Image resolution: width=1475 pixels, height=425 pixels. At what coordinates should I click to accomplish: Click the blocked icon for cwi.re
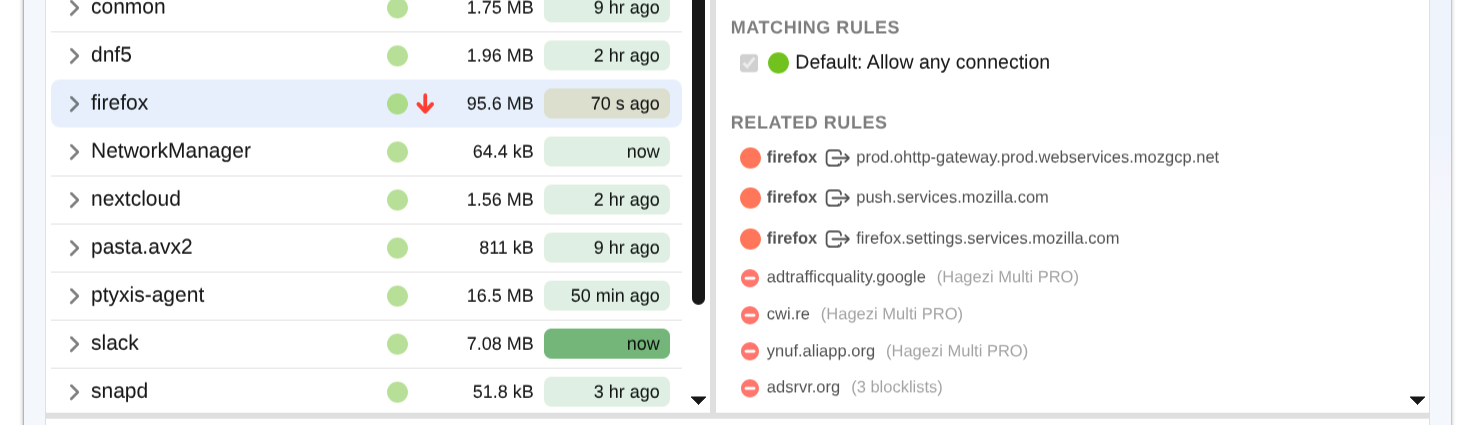click(x=750, y=315)
